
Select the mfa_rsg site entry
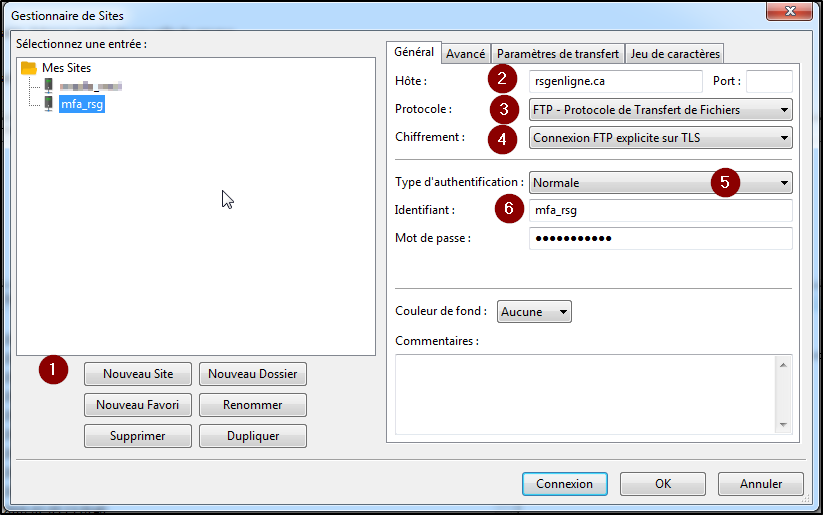[x=81, y=103]
